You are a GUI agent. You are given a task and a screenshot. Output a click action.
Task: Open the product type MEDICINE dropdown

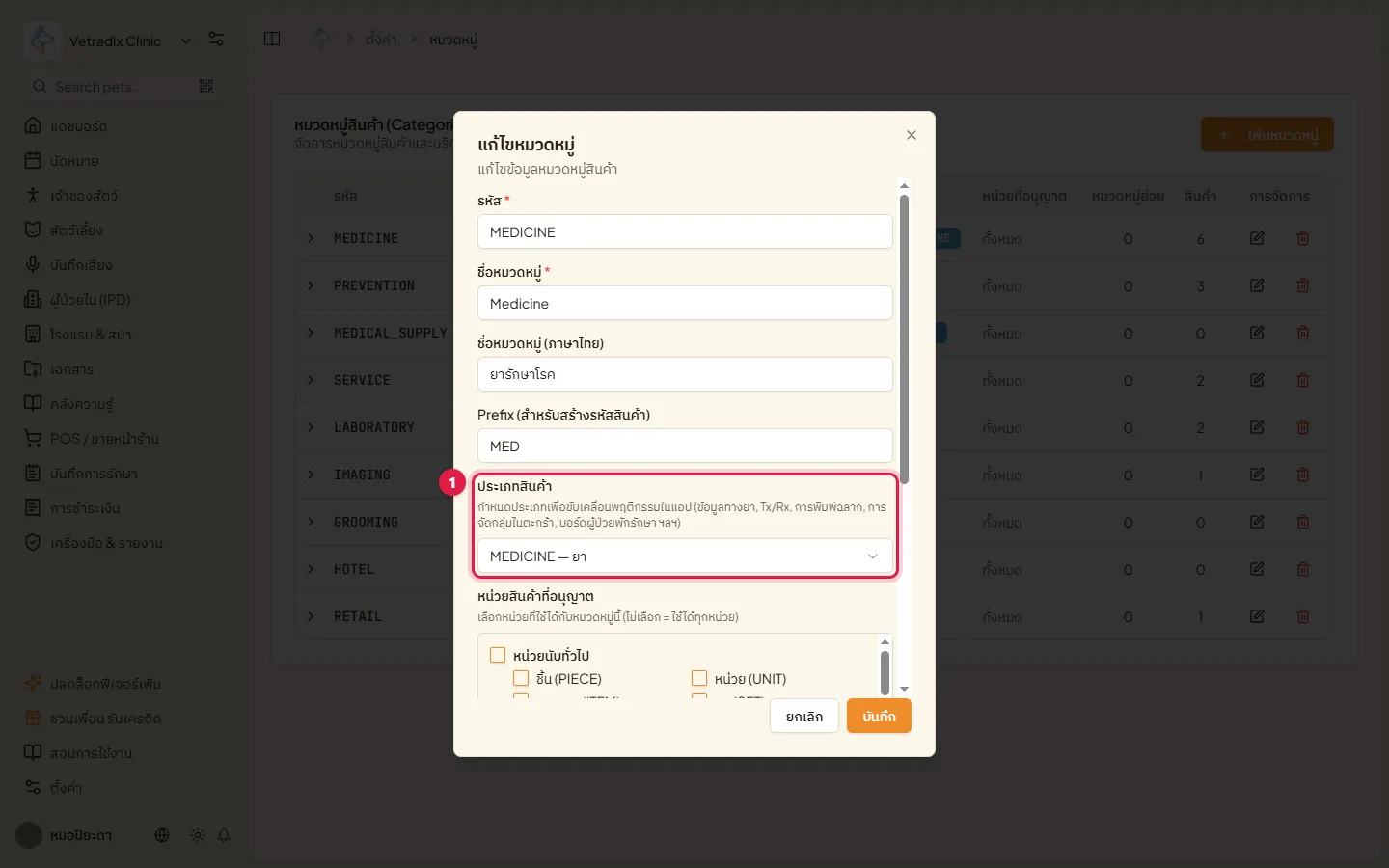tap(685, 556)
